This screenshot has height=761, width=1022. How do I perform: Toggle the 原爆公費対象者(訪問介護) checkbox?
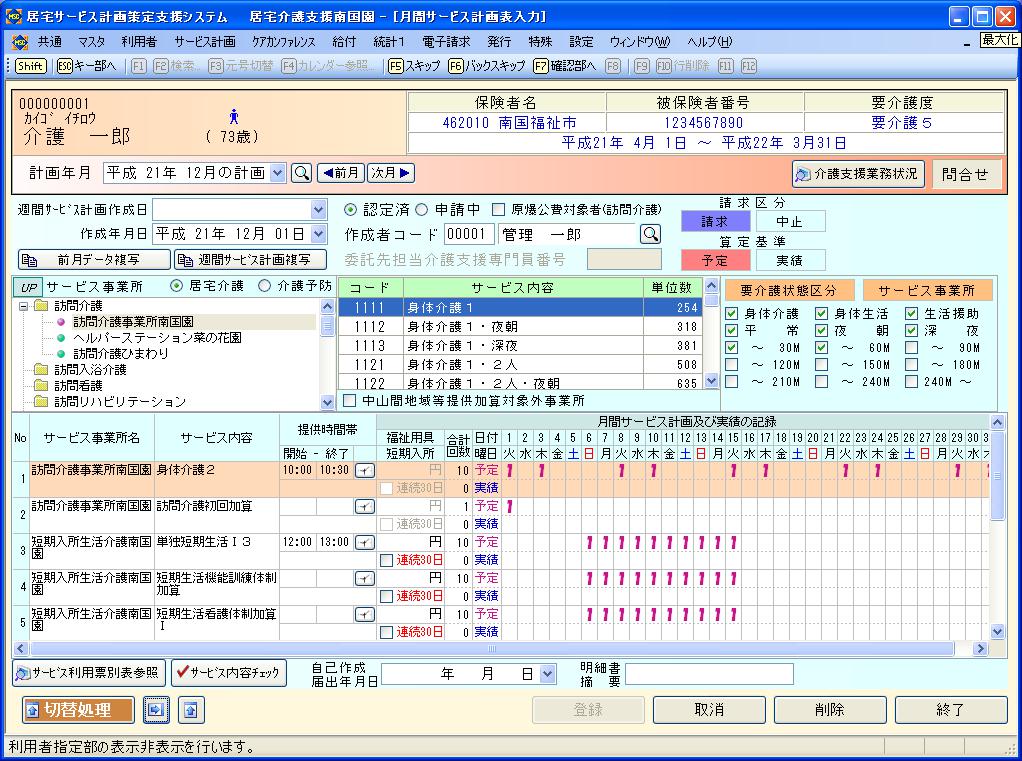tap(499, 210)
